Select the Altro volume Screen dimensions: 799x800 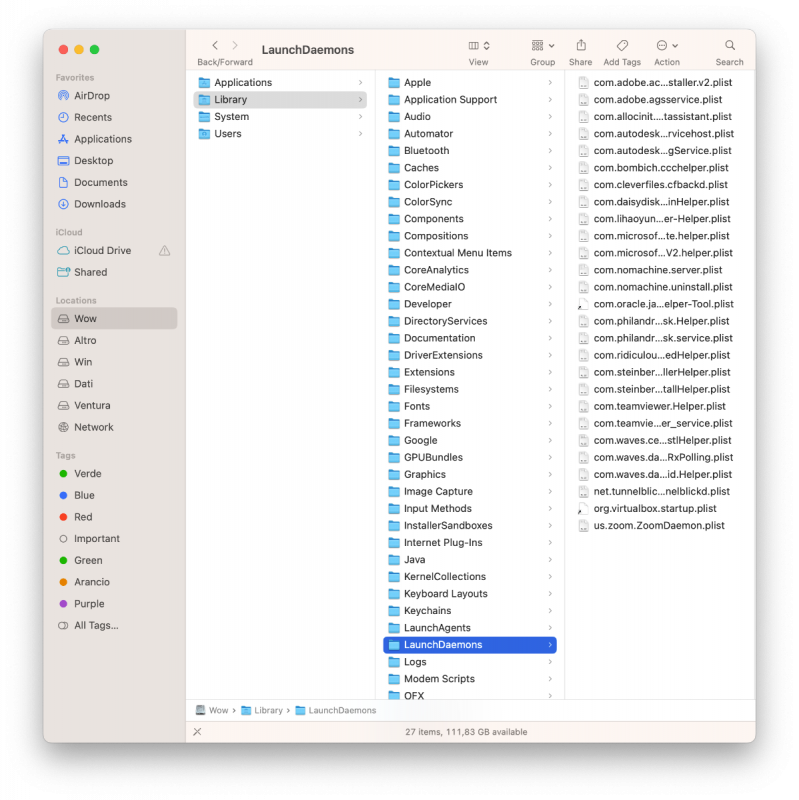[x=114, y=340]
